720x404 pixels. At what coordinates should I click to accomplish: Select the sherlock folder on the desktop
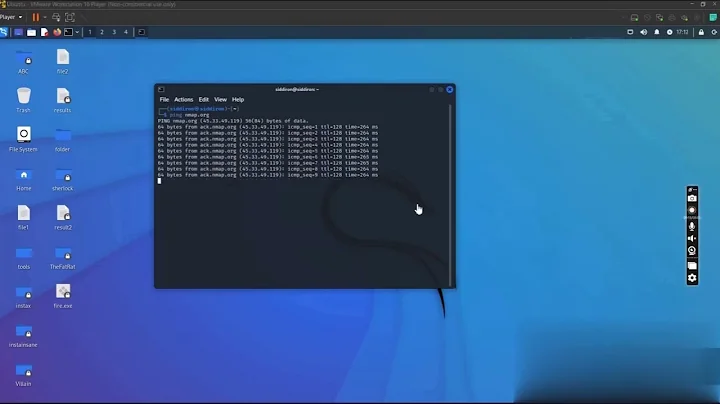coord(62,179)
